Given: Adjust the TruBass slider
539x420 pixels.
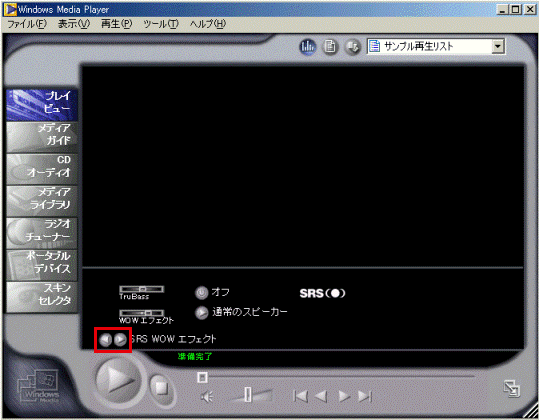Looking at the screenshot, I should click(142, 289).
